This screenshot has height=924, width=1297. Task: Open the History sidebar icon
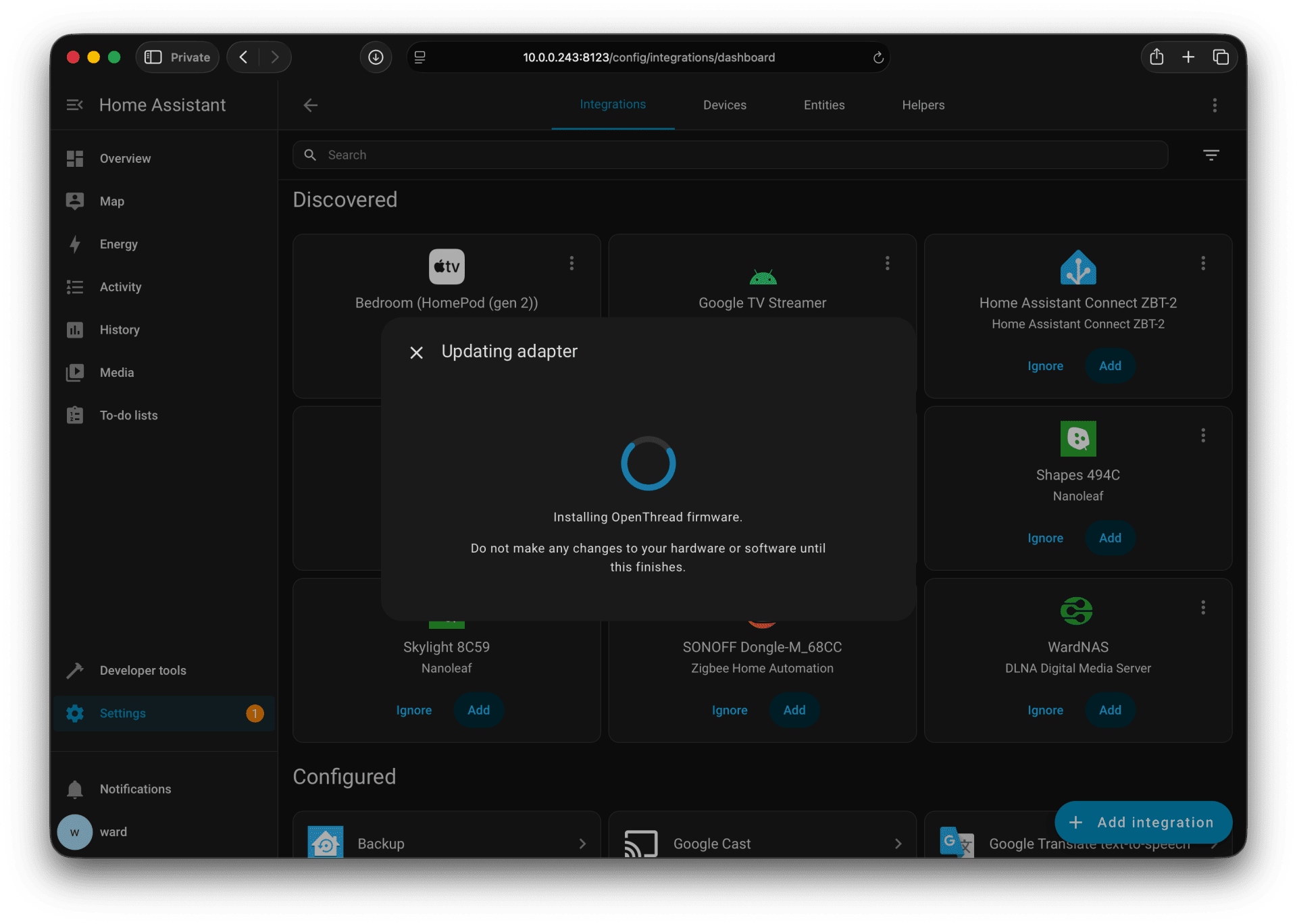(x=76, y=330)
